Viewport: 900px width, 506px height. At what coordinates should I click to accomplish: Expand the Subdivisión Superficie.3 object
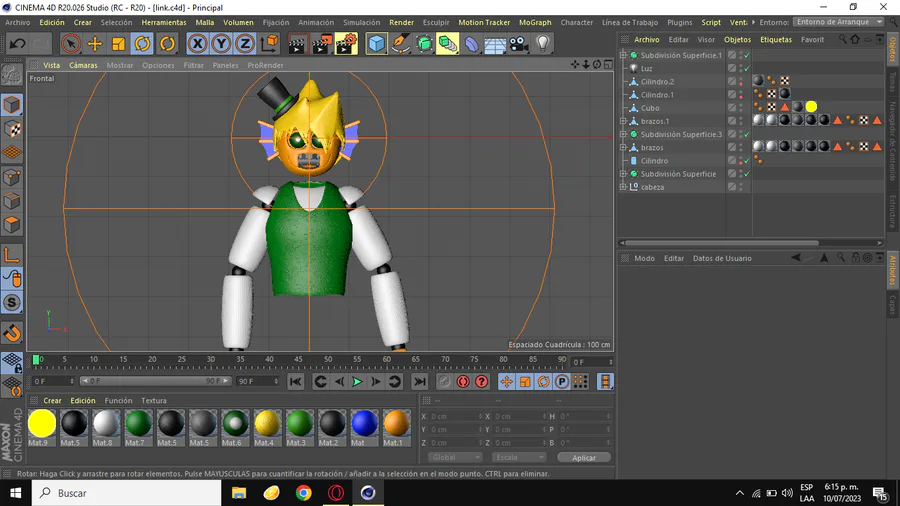click(623, 134)
